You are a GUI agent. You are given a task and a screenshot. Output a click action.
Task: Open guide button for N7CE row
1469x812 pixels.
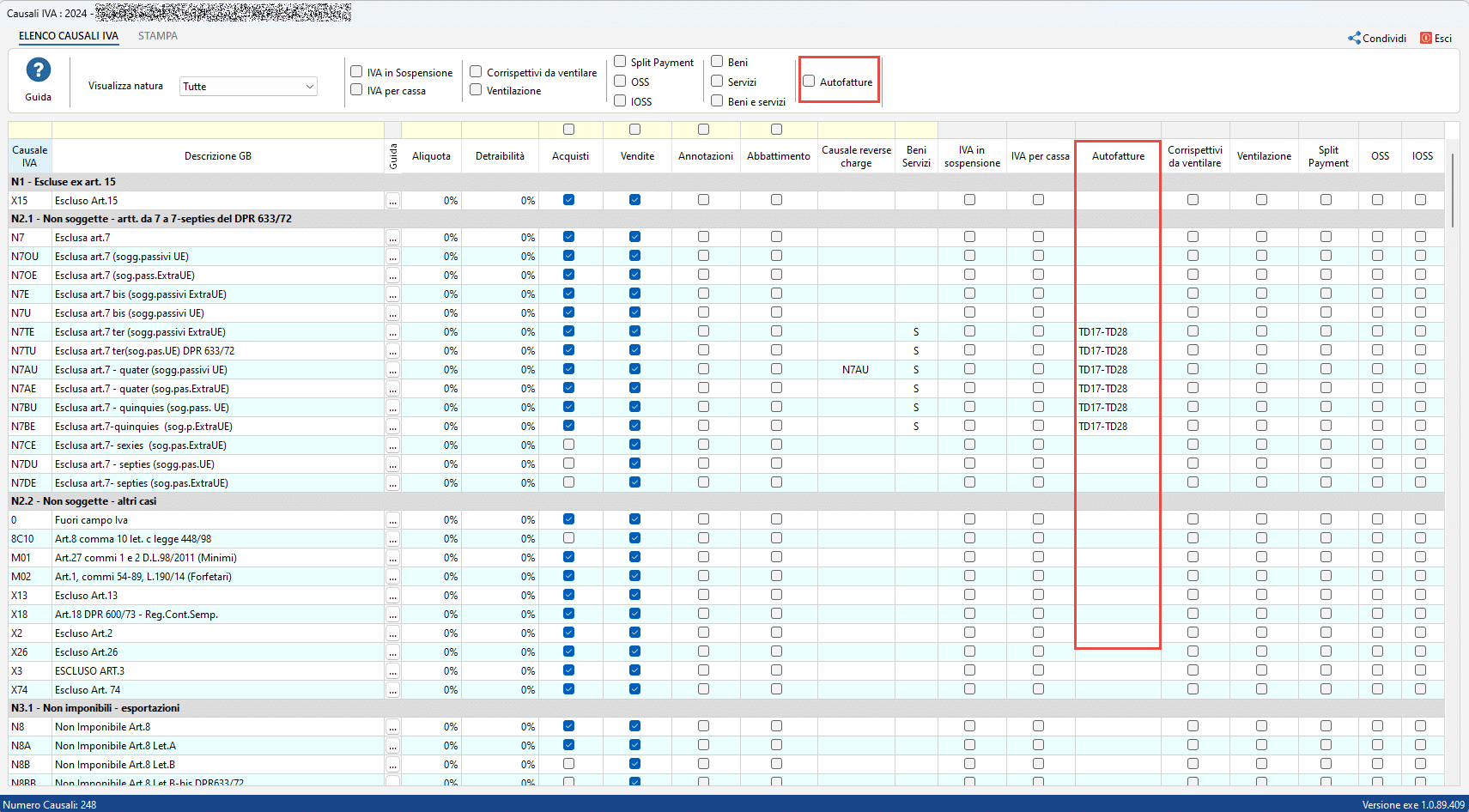pos(392,445)
